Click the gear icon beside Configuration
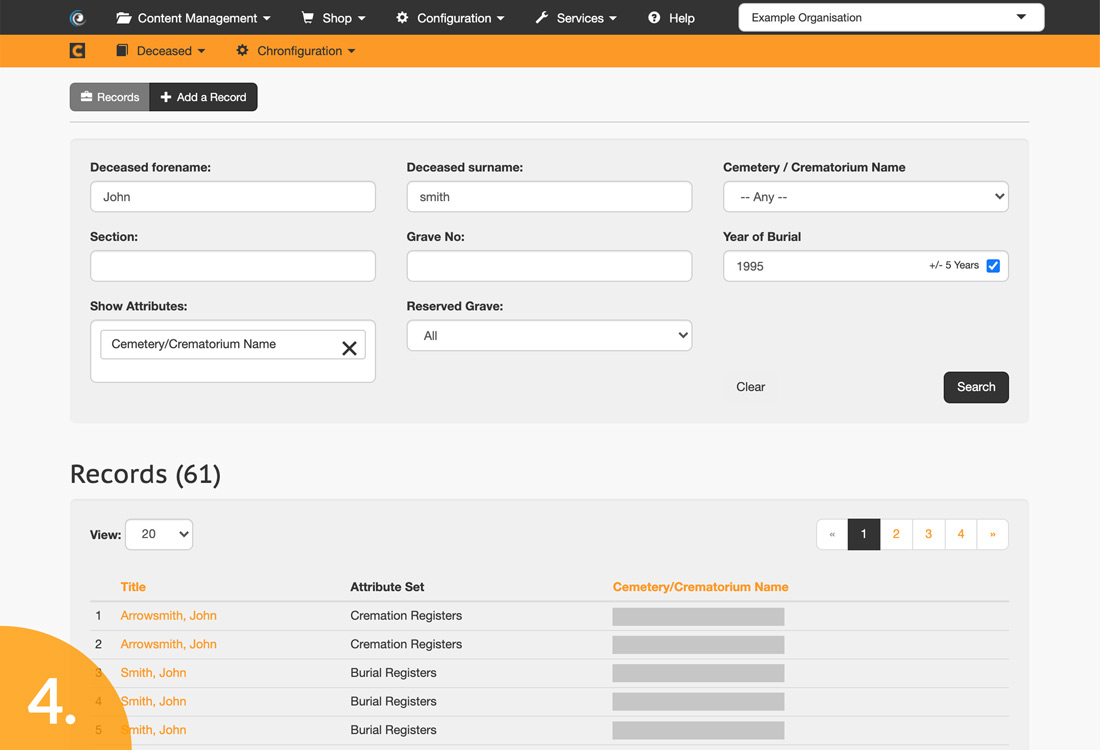This screenshot has width=1100, height=750. [x=402, y=18]
